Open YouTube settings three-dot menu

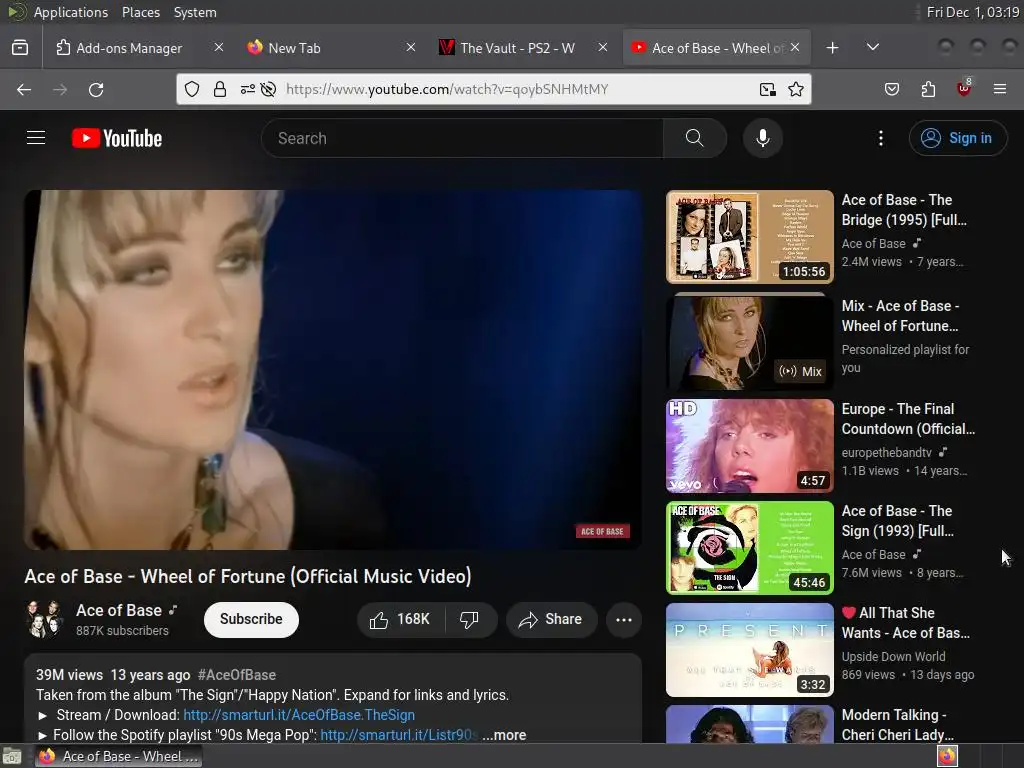[x=880, y=138]
